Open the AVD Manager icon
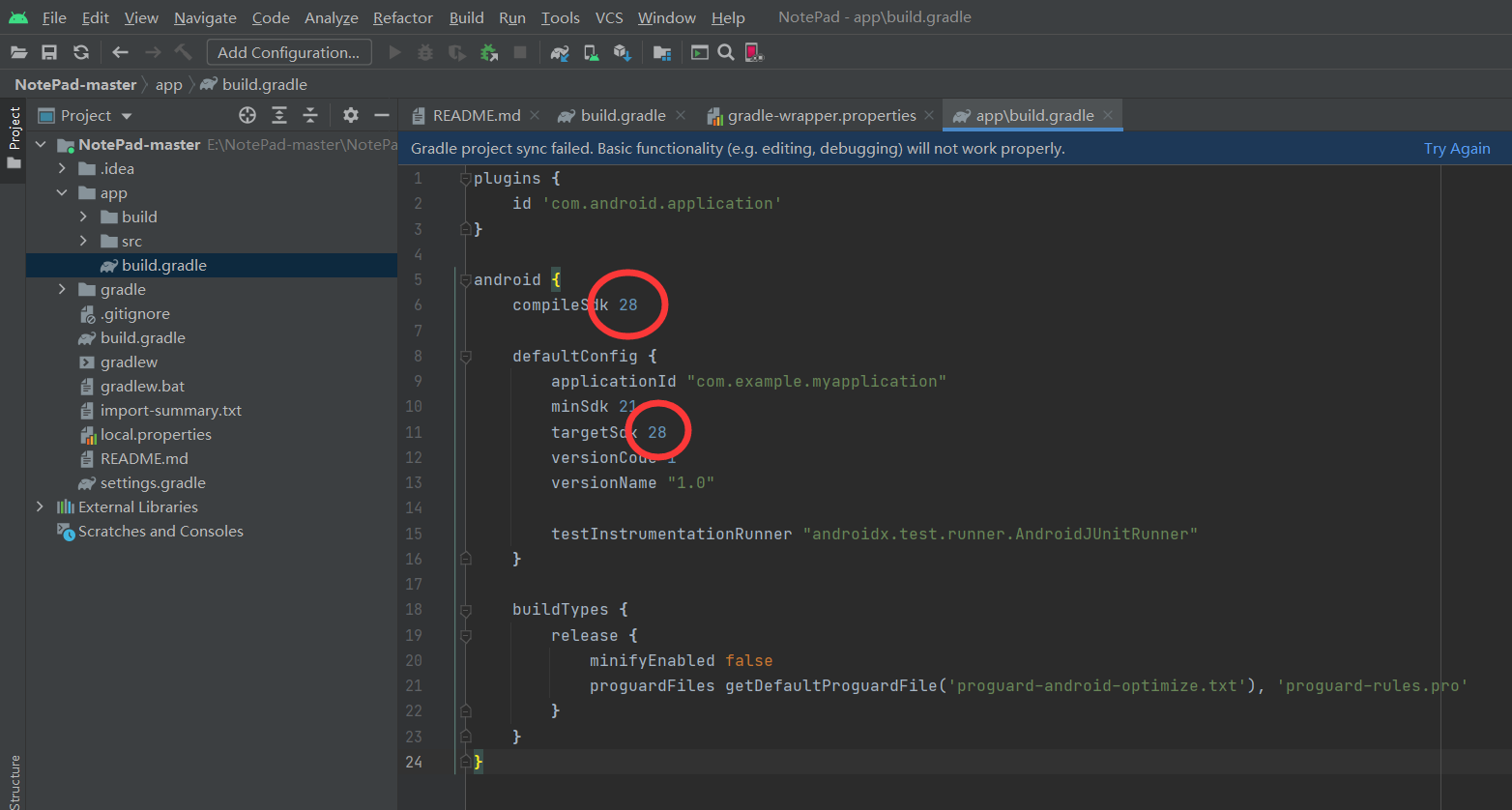The height and width of the screenshot is (810, 1512). tap(591, 52)
